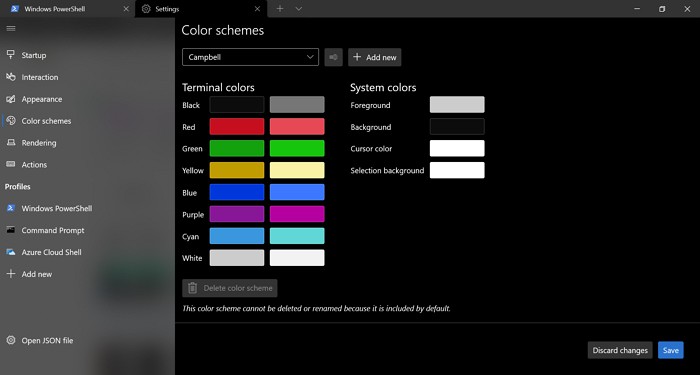Open the new tab profile dropdown chevron
Image resolution: width=700 pixels, height=375 pixels.
click(299, 8)
